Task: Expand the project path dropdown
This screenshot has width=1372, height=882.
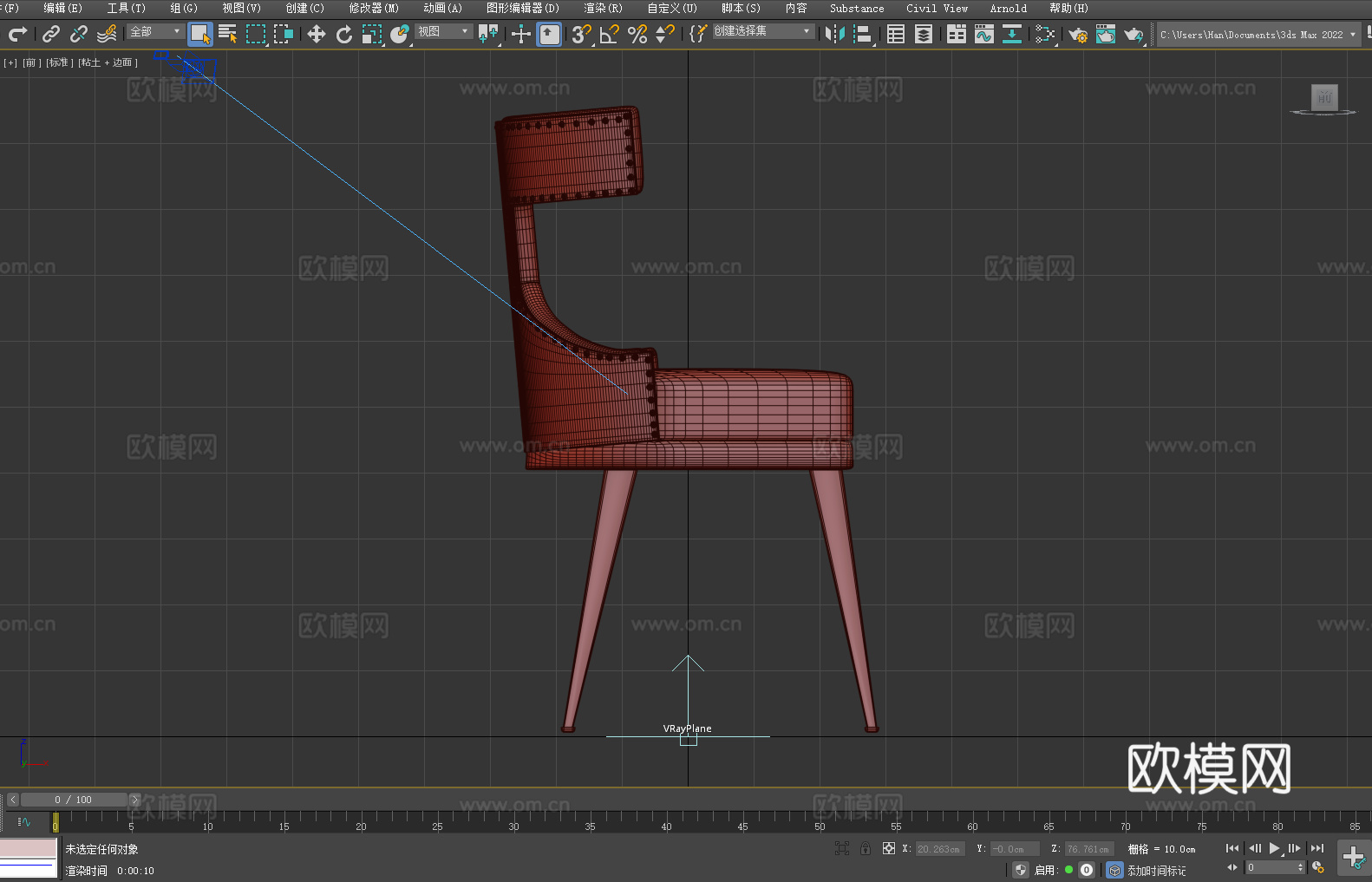Action: [x=1352, y=35]
